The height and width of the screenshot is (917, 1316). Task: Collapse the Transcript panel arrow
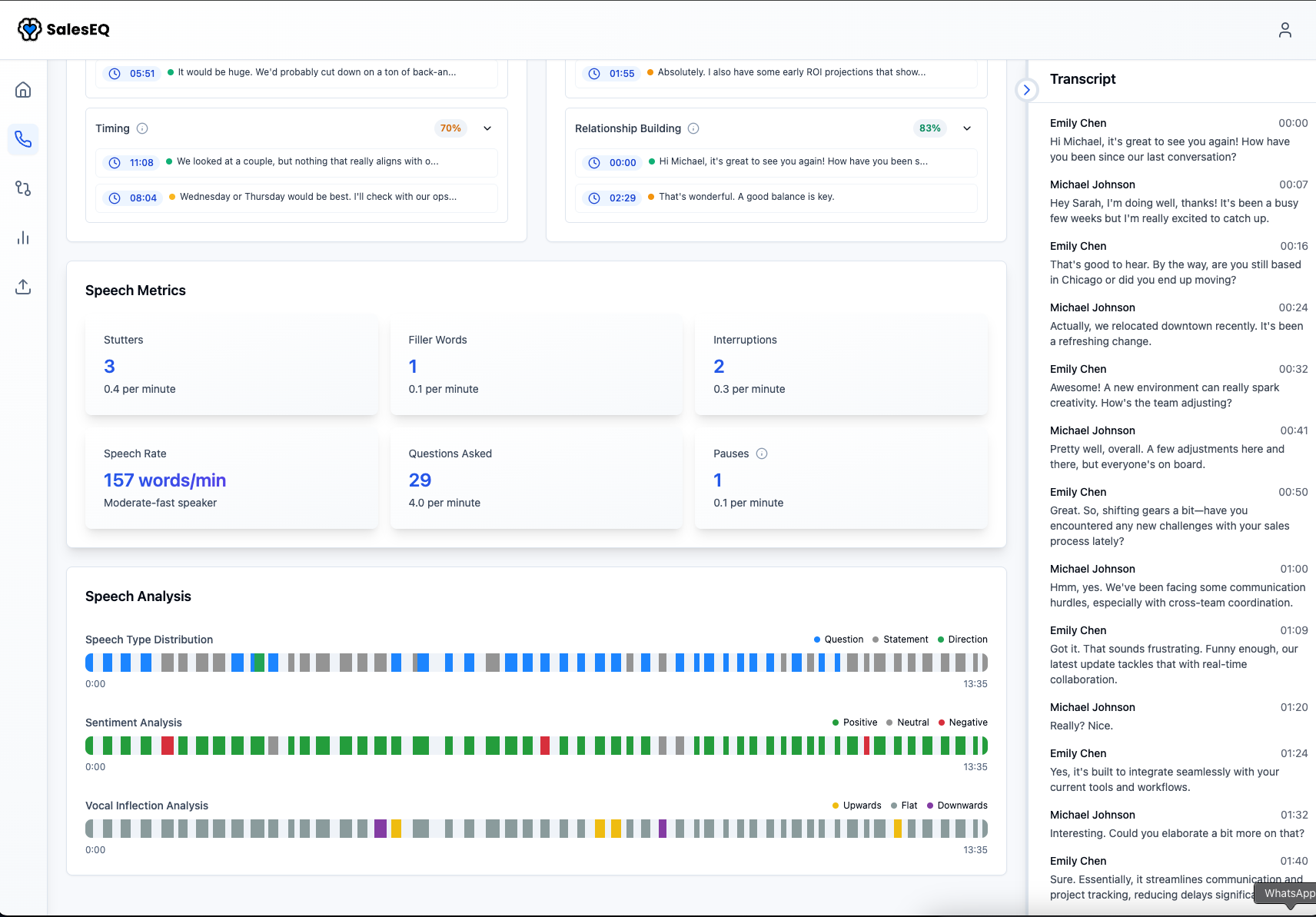coord(1027,90)
